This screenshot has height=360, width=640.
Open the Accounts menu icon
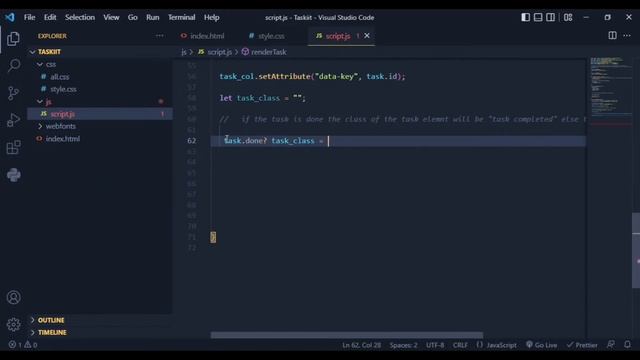point(13,297)
